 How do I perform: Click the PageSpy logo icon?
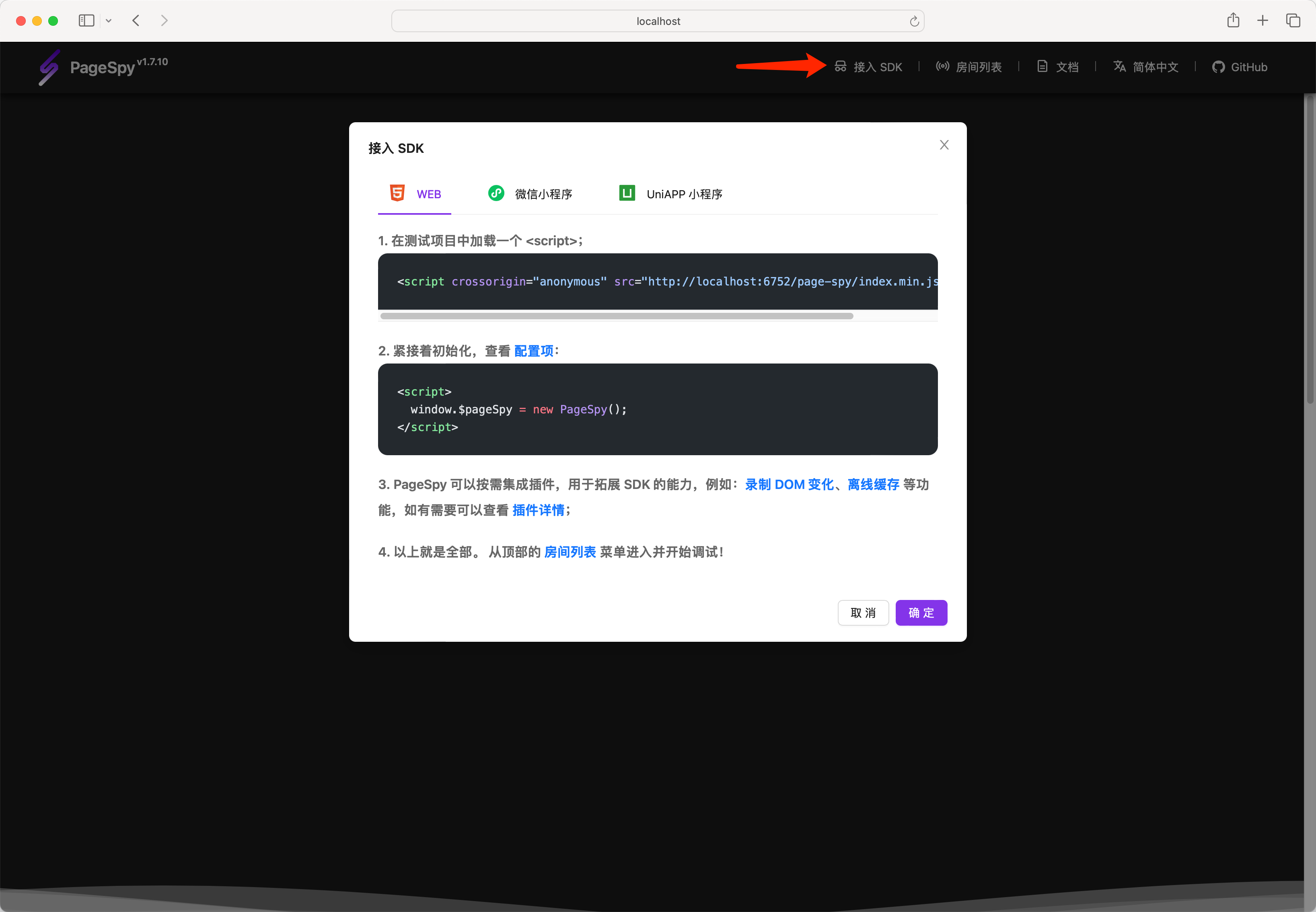tap(49, 68)
